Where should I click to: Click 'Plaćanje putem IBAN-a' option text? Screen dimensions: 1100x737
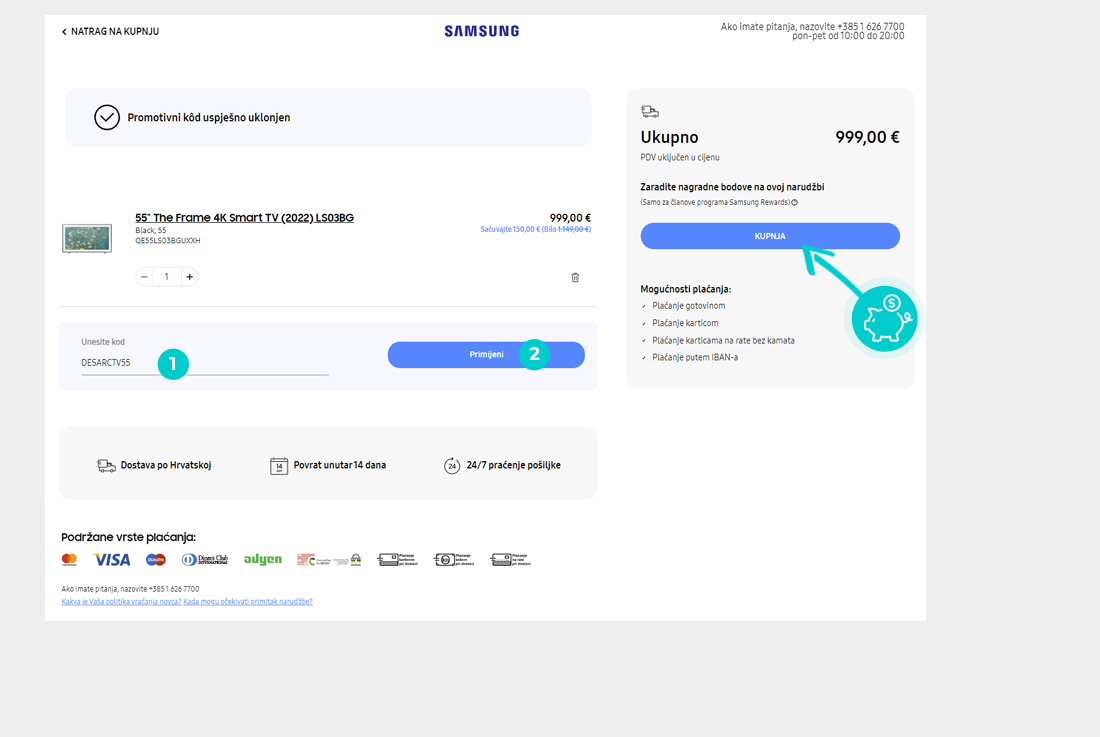pos(695,358)
